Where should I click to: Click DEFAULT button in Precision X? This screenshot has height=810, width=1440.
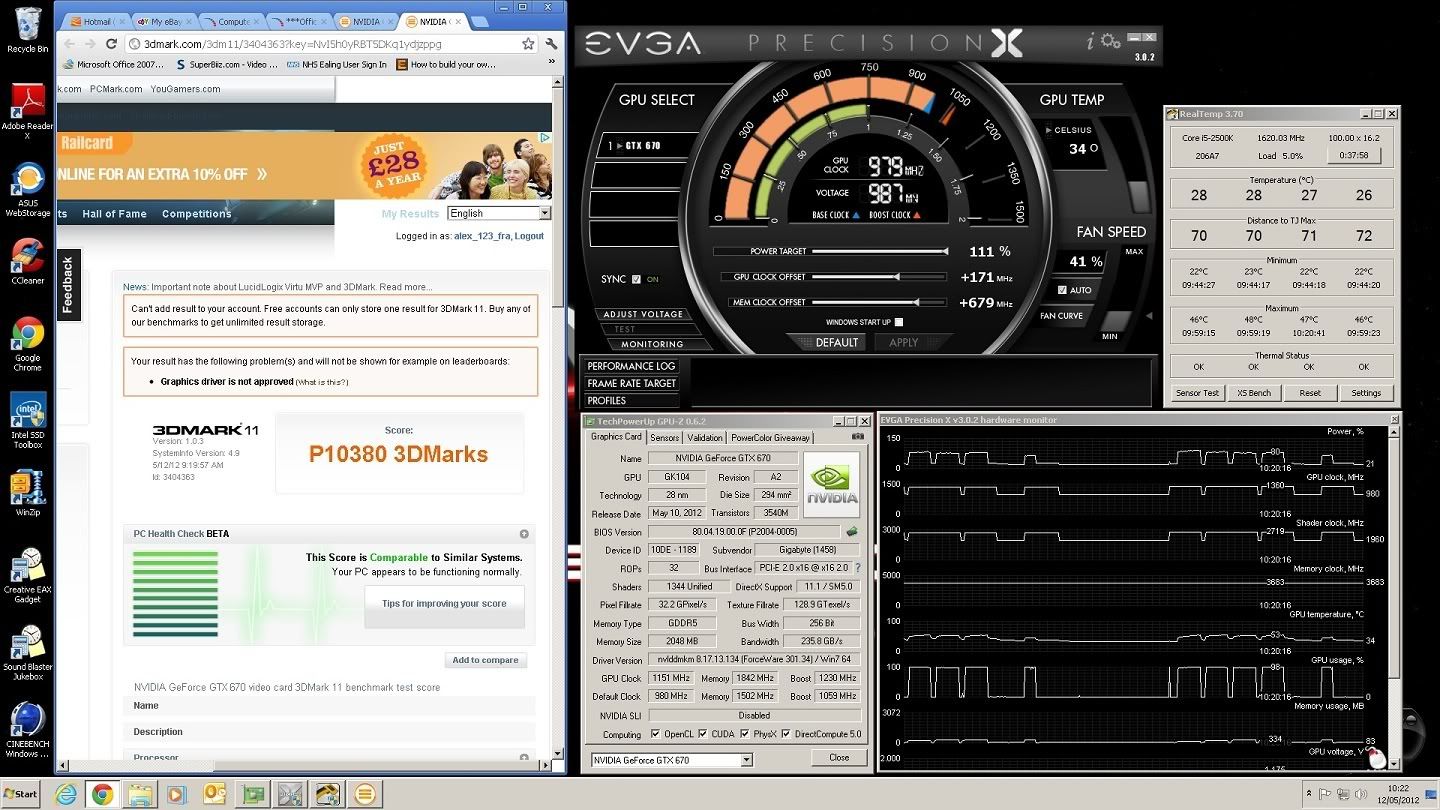(x=837, y=342)
